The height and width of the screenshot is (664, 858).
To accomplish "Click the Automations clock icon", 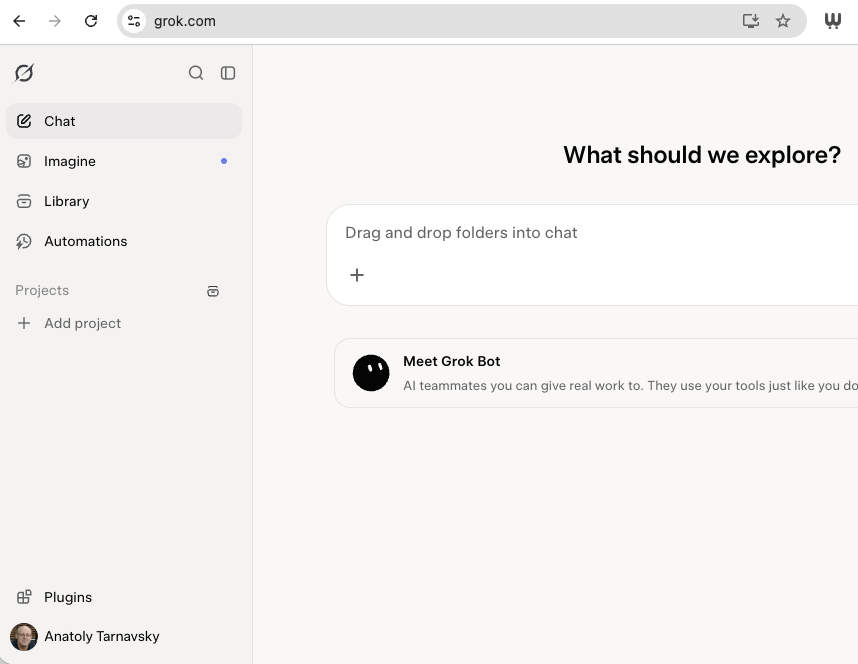I will tap(24, 241).
